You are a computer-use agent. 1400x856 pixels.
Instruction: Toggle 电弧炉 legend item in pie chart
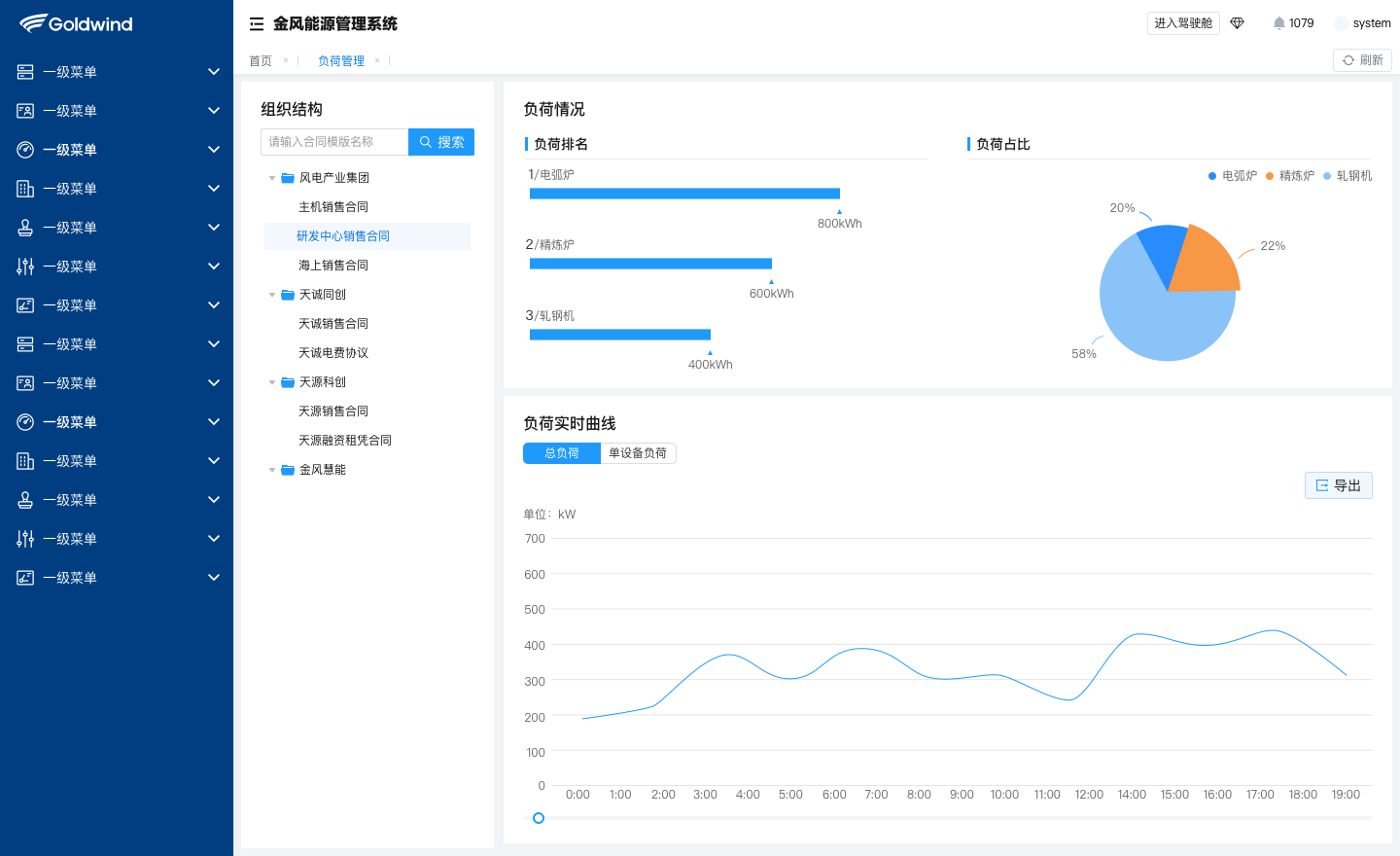click(1233, 176)
